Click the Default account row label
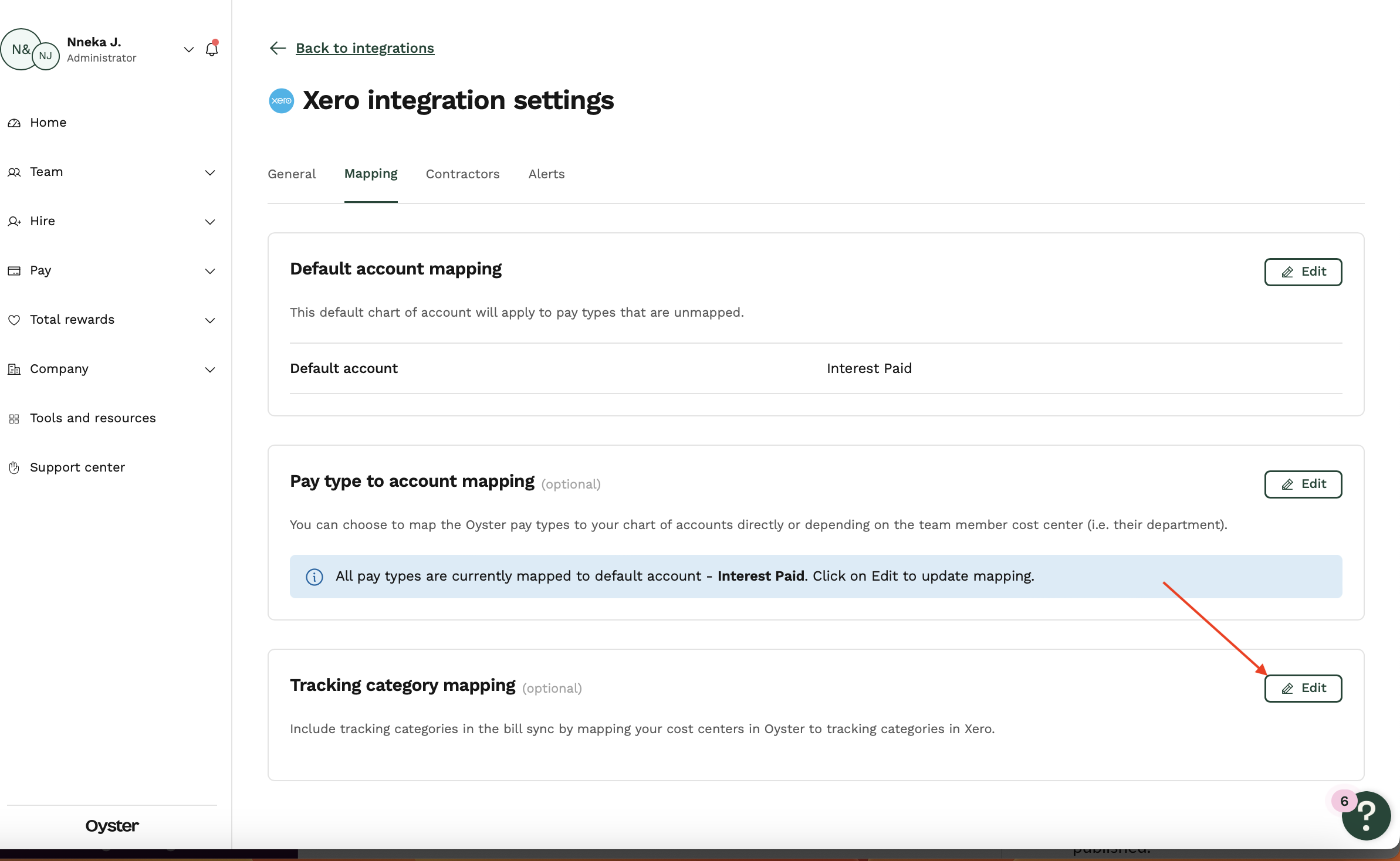Image resolution: width=1400 pixels, height=861 pixels. click(x=344, y=368)
